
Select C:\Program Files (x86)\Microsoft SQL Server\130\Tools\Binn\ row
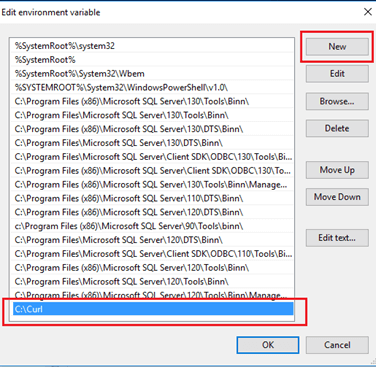coord(153,101)
